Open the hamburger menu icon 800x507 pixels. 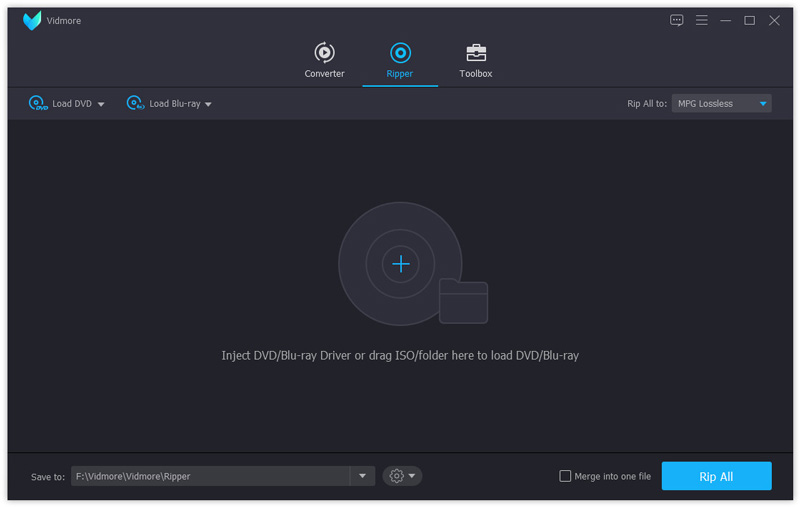tap(702, 20)
